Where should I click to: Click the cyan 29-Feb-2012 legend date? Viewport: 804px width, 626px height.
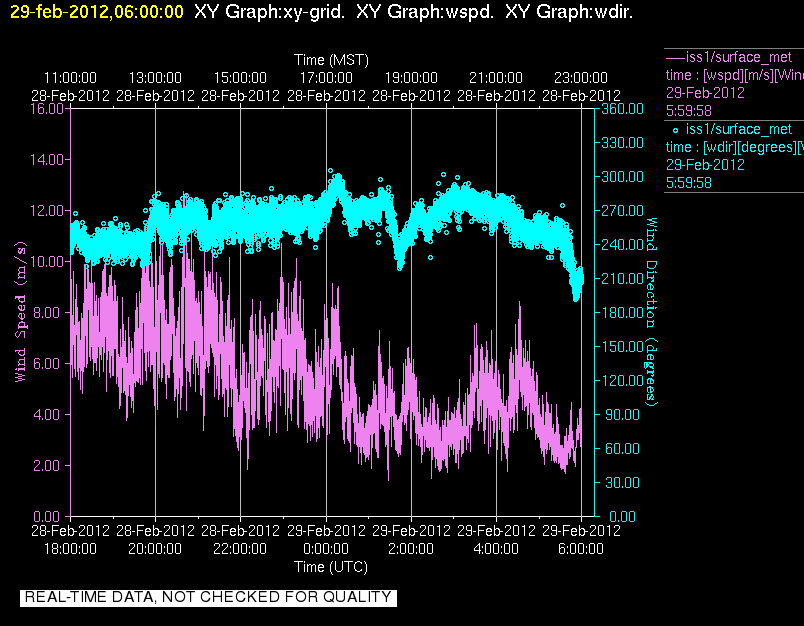pyautogui.click(x=705, y=165)
